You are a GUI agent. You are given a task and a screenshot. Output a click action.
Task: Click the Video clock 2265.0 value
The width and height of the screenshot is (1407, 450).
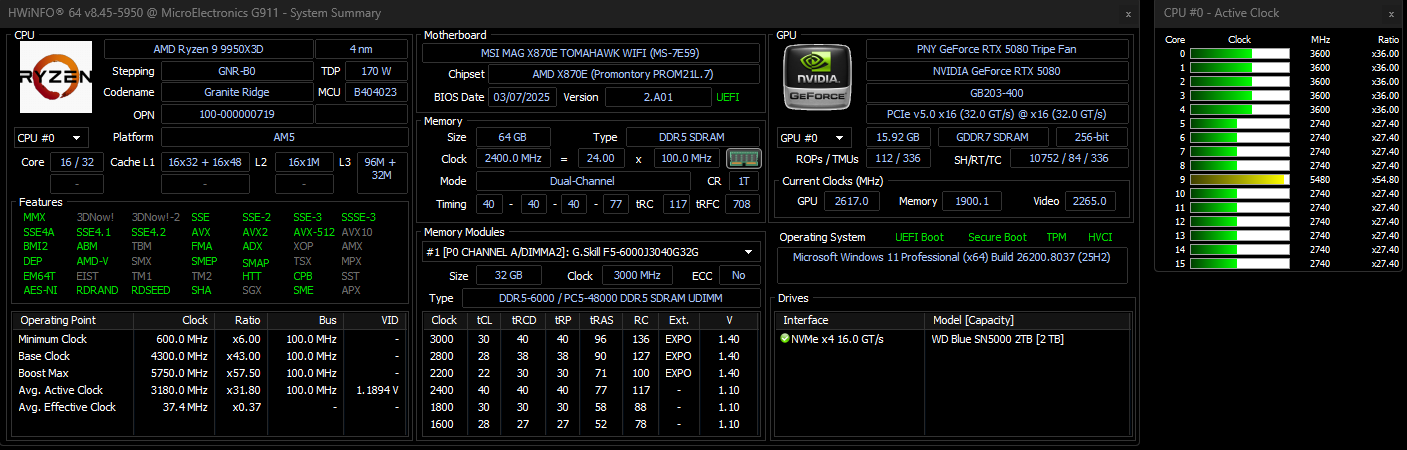click(1090, 201)
